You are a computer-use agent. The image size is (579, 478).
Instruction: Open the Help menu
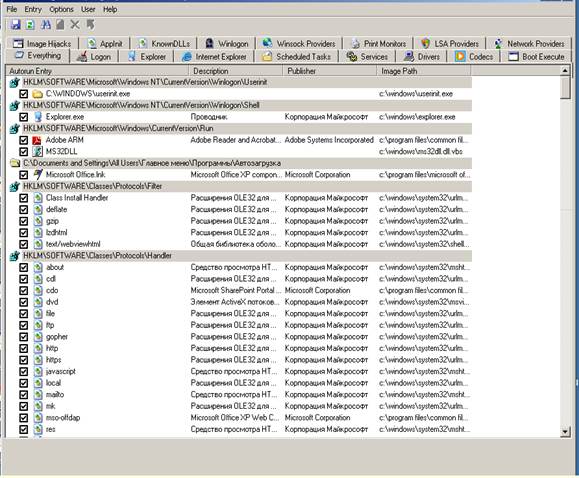pyautogui.click(x=110, y=9)
